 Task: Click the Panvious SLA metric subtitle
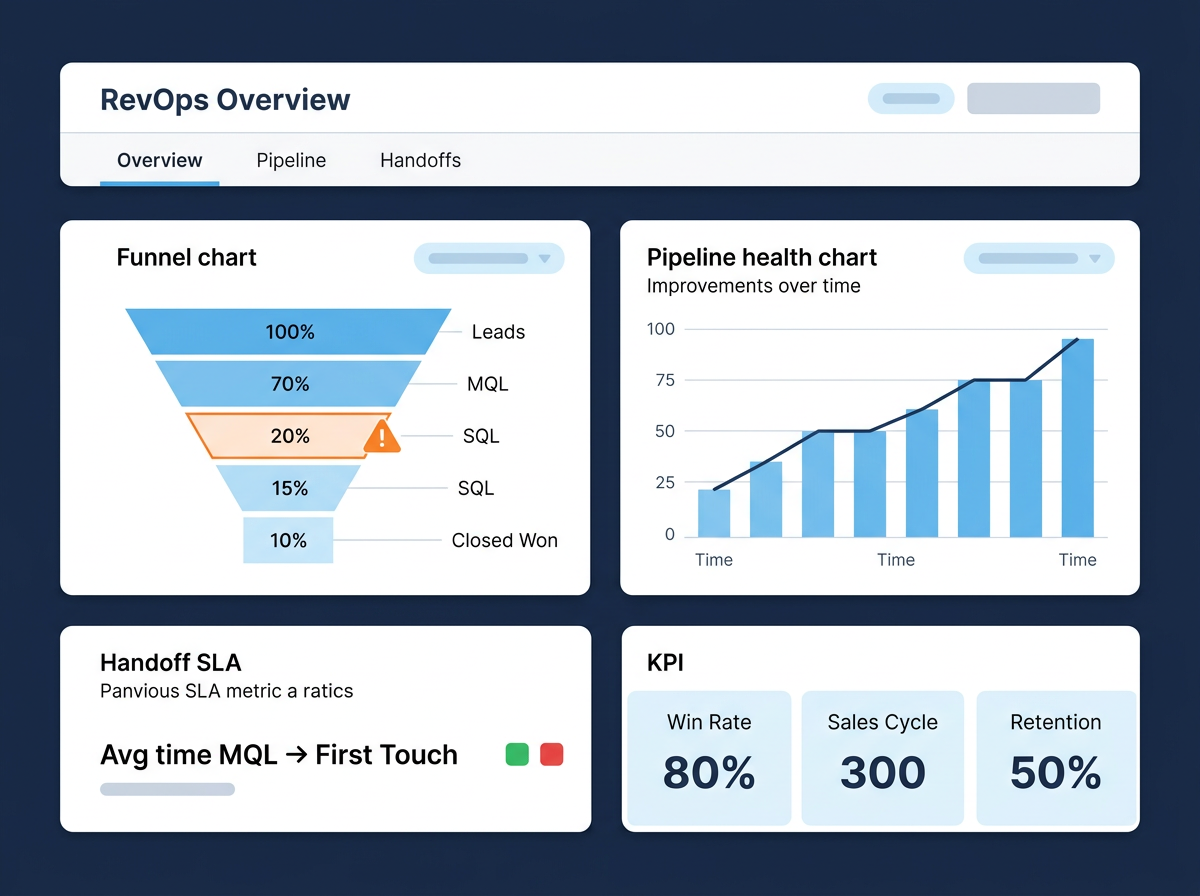point(227,691)
